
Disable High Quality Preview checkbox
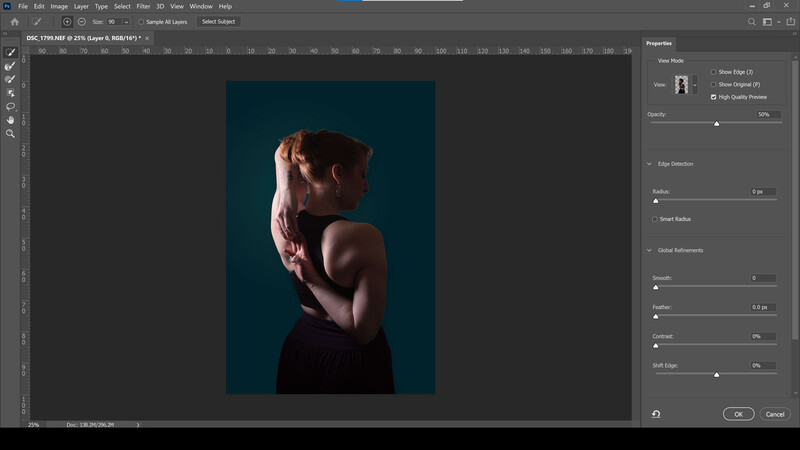point(713,97)
